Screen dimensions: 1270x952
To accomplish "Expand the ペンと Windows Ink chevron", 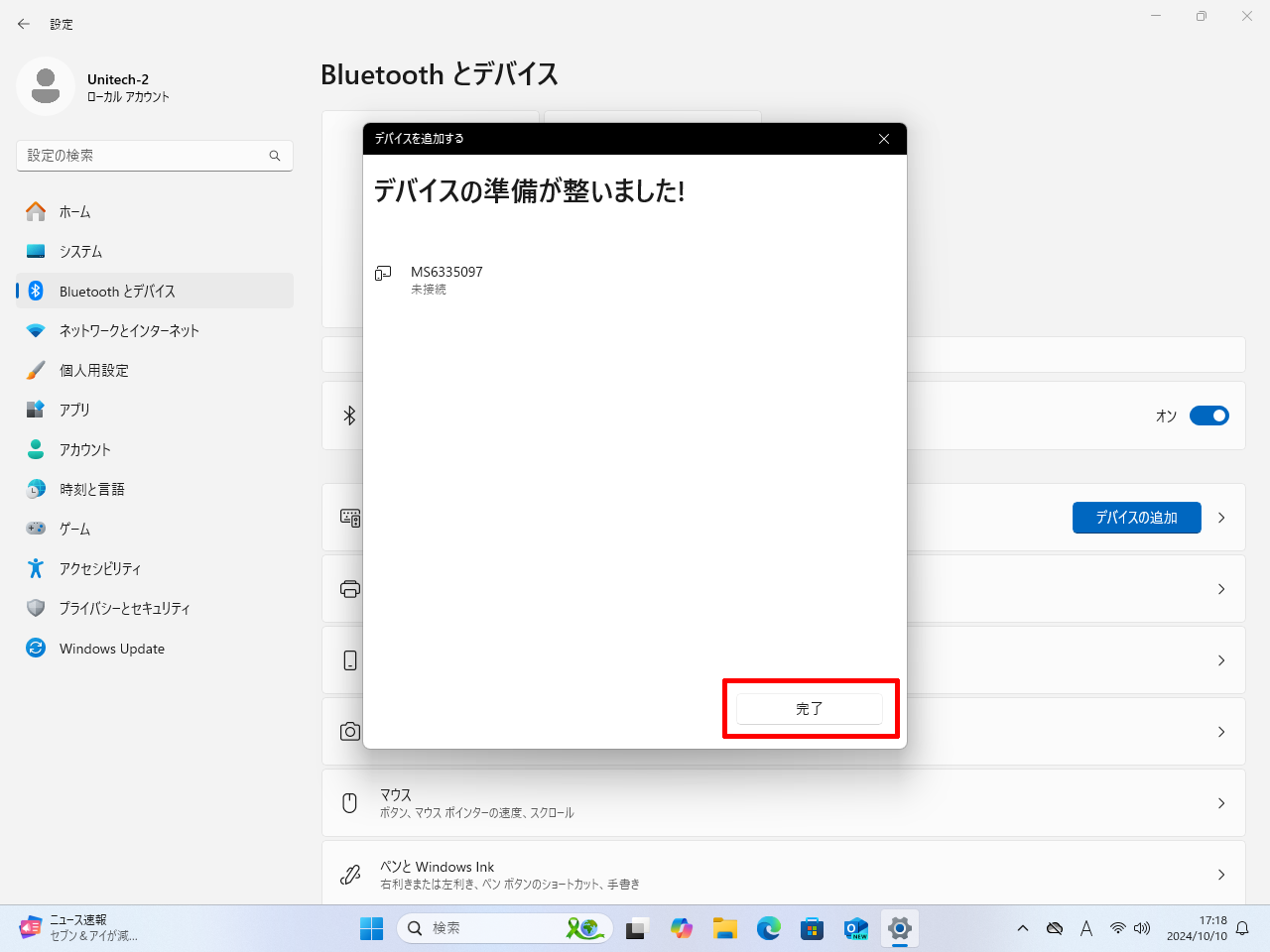I will [1221, 875].
